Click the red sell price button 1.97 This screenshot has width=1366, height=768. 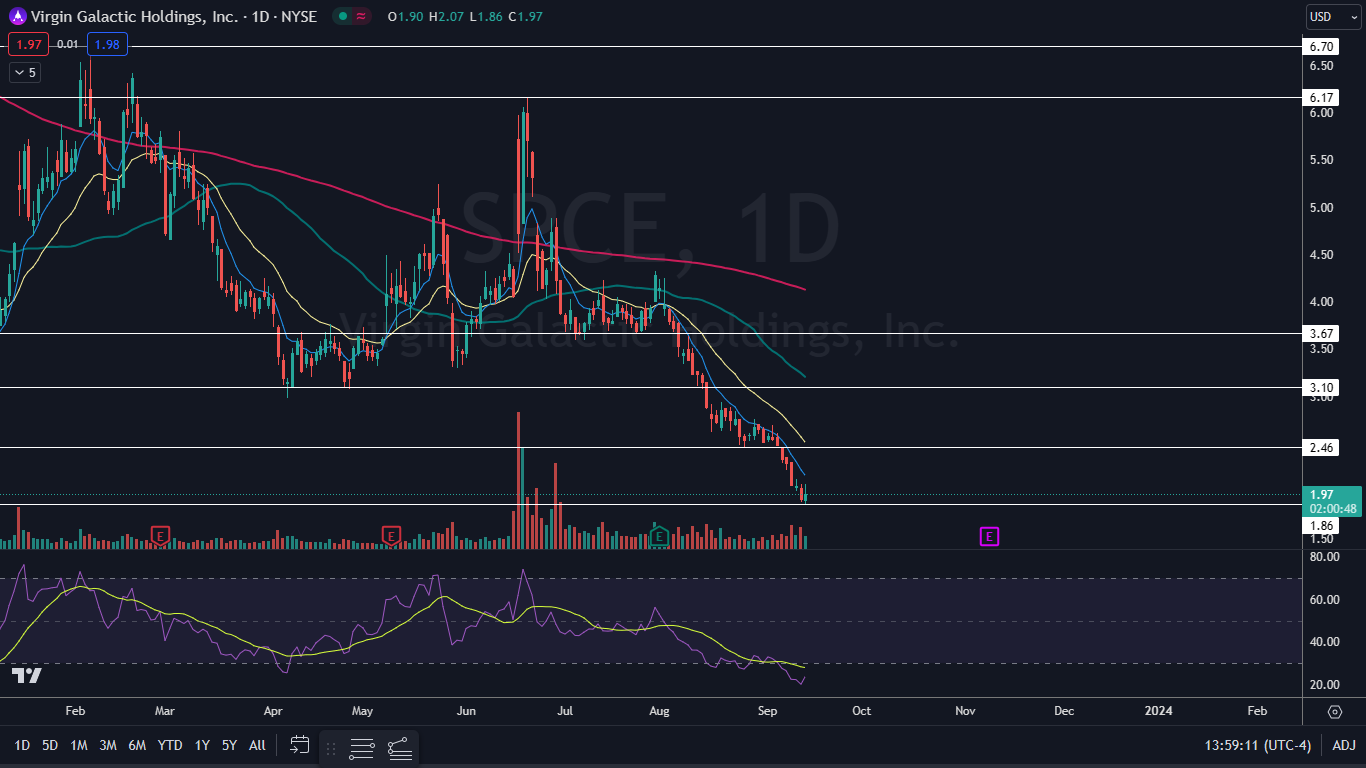point(27,44)
